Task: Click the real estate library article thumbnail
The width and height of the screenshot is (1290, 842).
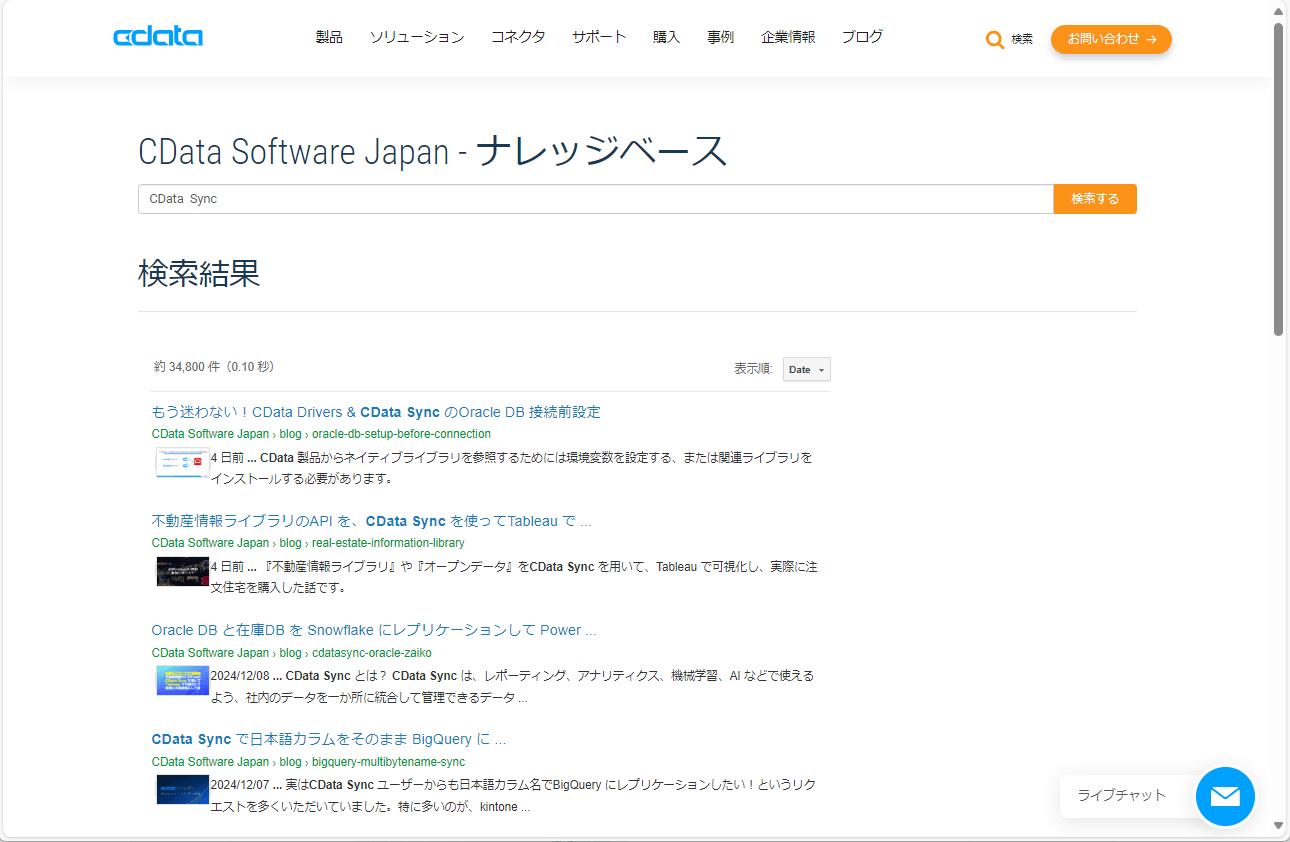Action: point(182,571)
